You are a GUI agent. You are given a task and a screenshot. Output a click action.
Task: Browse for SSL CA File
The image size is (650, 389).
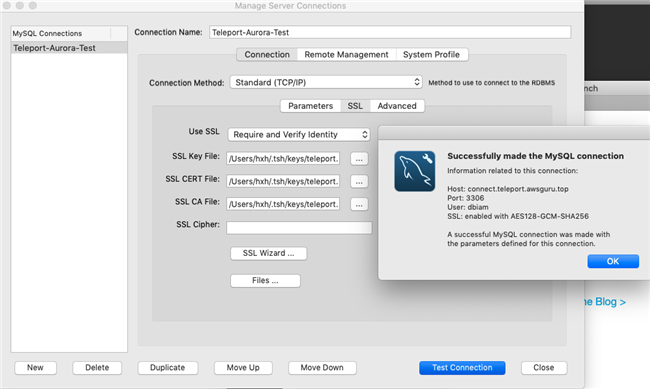359,204
